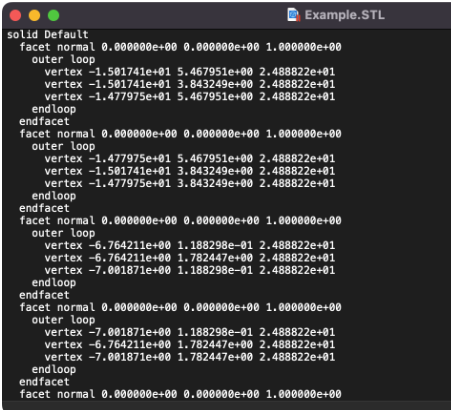Click the Example.STL window title text
The width and height of the screenshot is (451, 410).
(x=345, y=15)
